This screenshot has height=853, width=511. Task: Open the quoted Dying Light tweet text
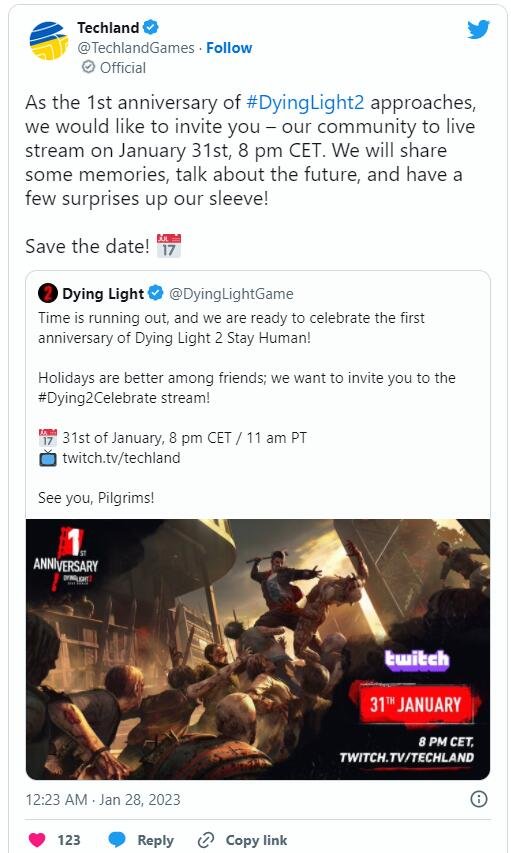click(247, 407)
